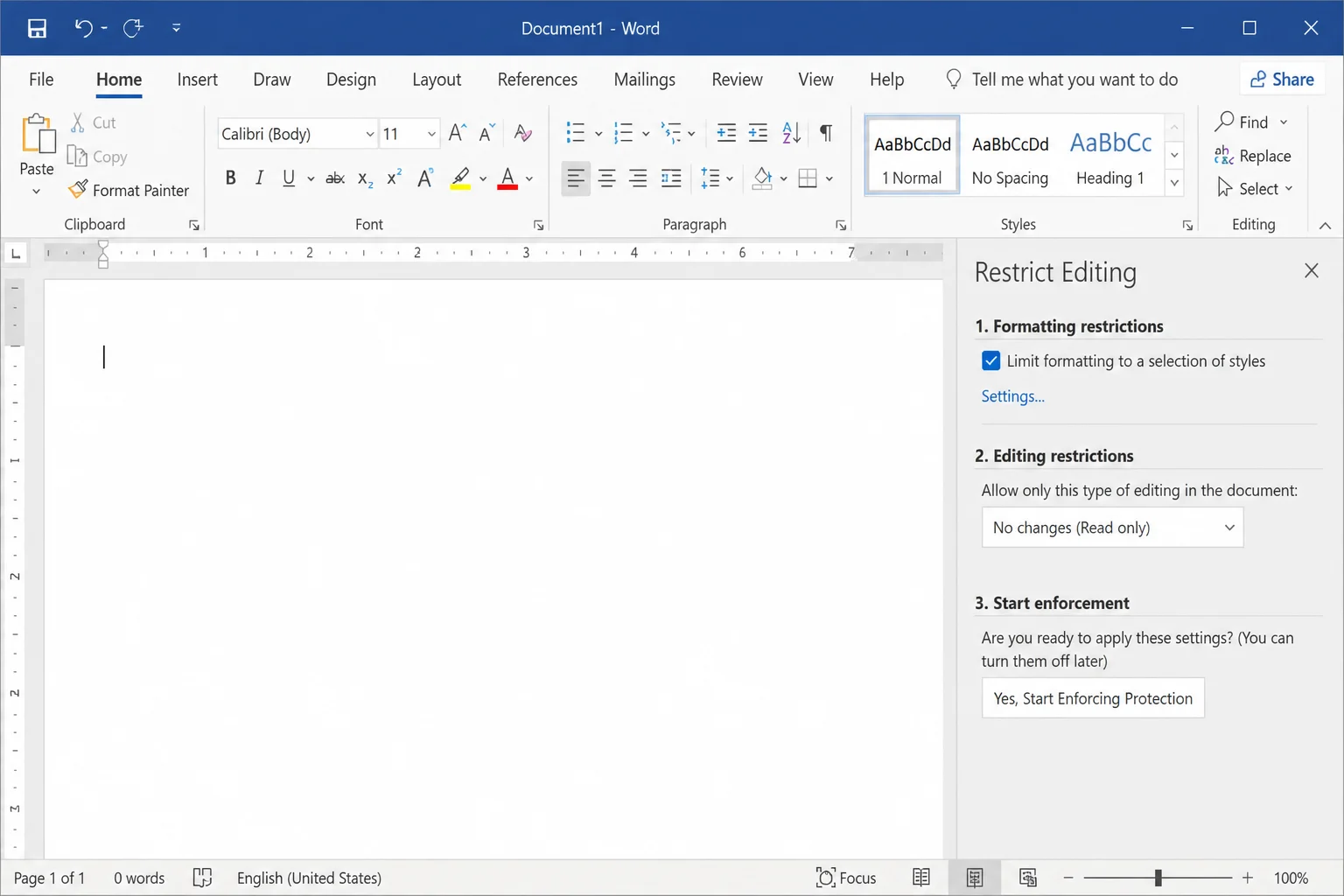Click the Save icon in title bar
The width and height of the screenshot is (1344, 896).
(x=37, y=28)
